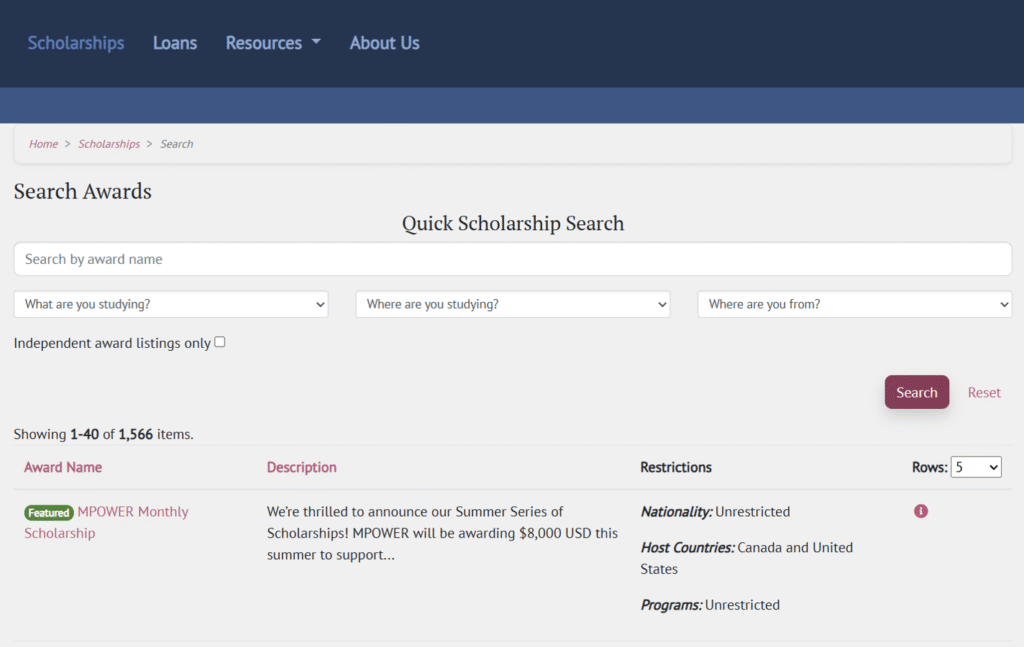Select the Showing 1-40 of 1,566 items text
The width and height of the screenshot is (1024, 647).
[x=104, y=434]
